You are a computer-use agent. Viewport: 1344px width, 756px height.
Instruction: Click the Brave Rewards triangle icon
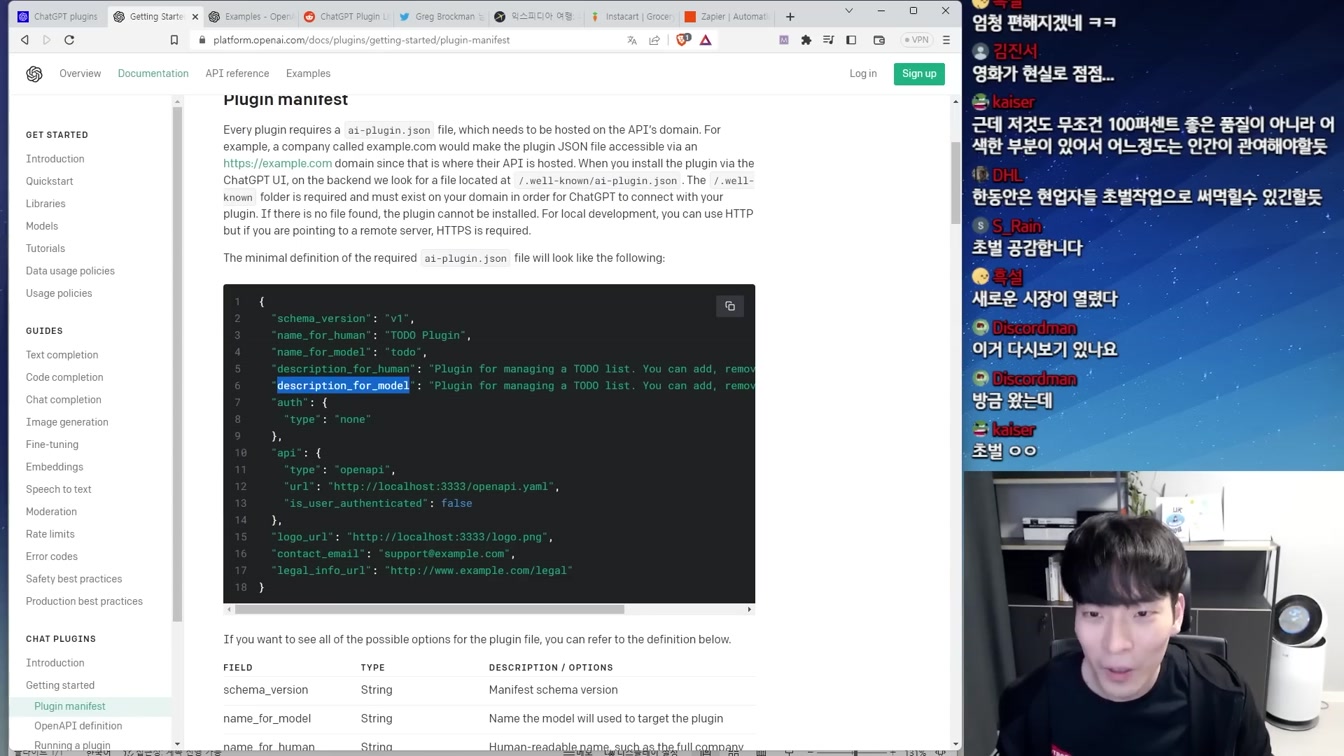[x=706, y=40]
